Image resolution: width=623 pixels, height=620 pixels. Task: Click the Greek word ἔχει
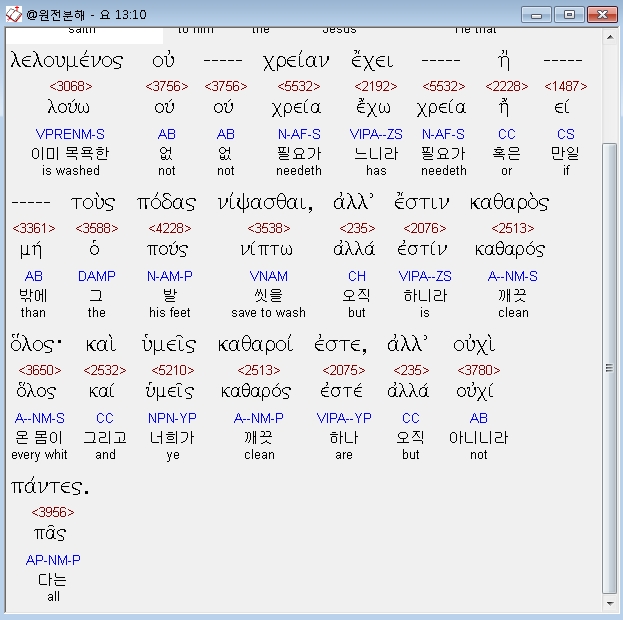pos(372,61)
